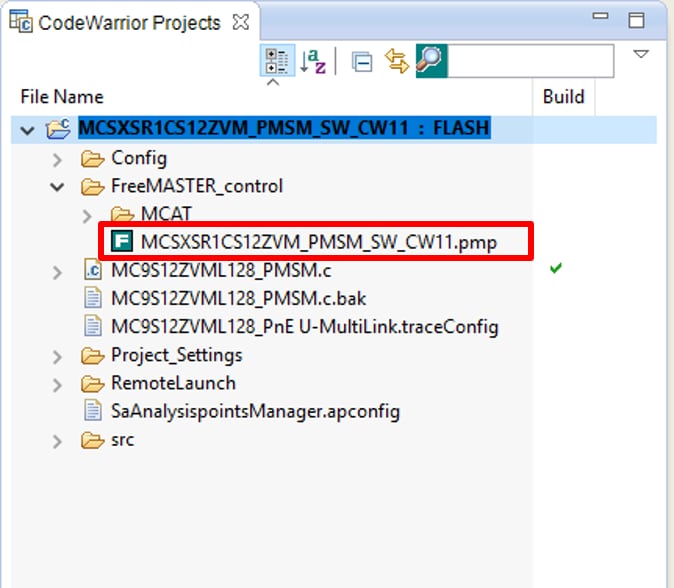Click the project search text field
Viewport: 674px width, 588px height.
[530, 62]
